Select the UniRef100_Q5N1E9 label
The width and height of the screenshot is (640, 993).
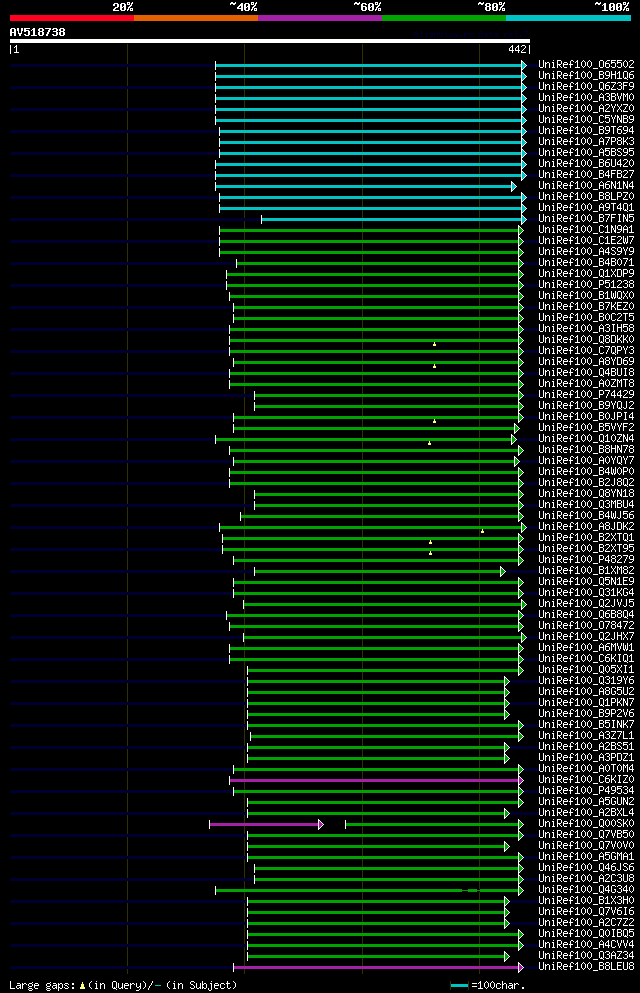tap(586, 582)
